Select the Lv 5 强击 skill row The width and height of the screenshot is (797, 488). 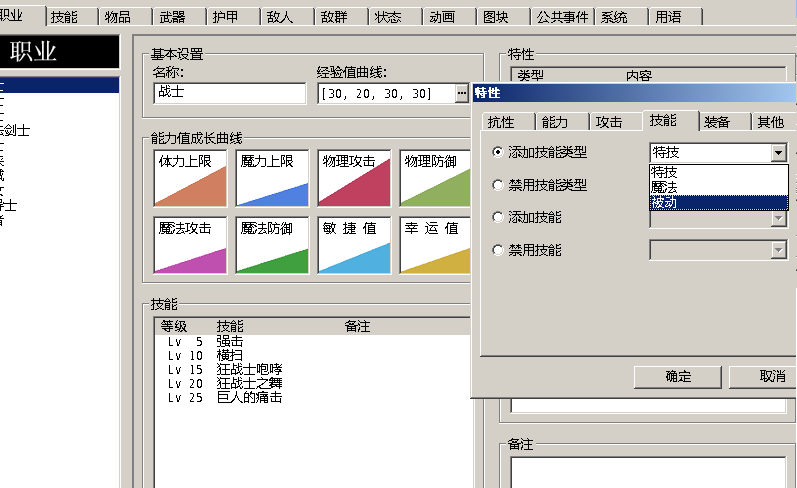coord(313,341)
